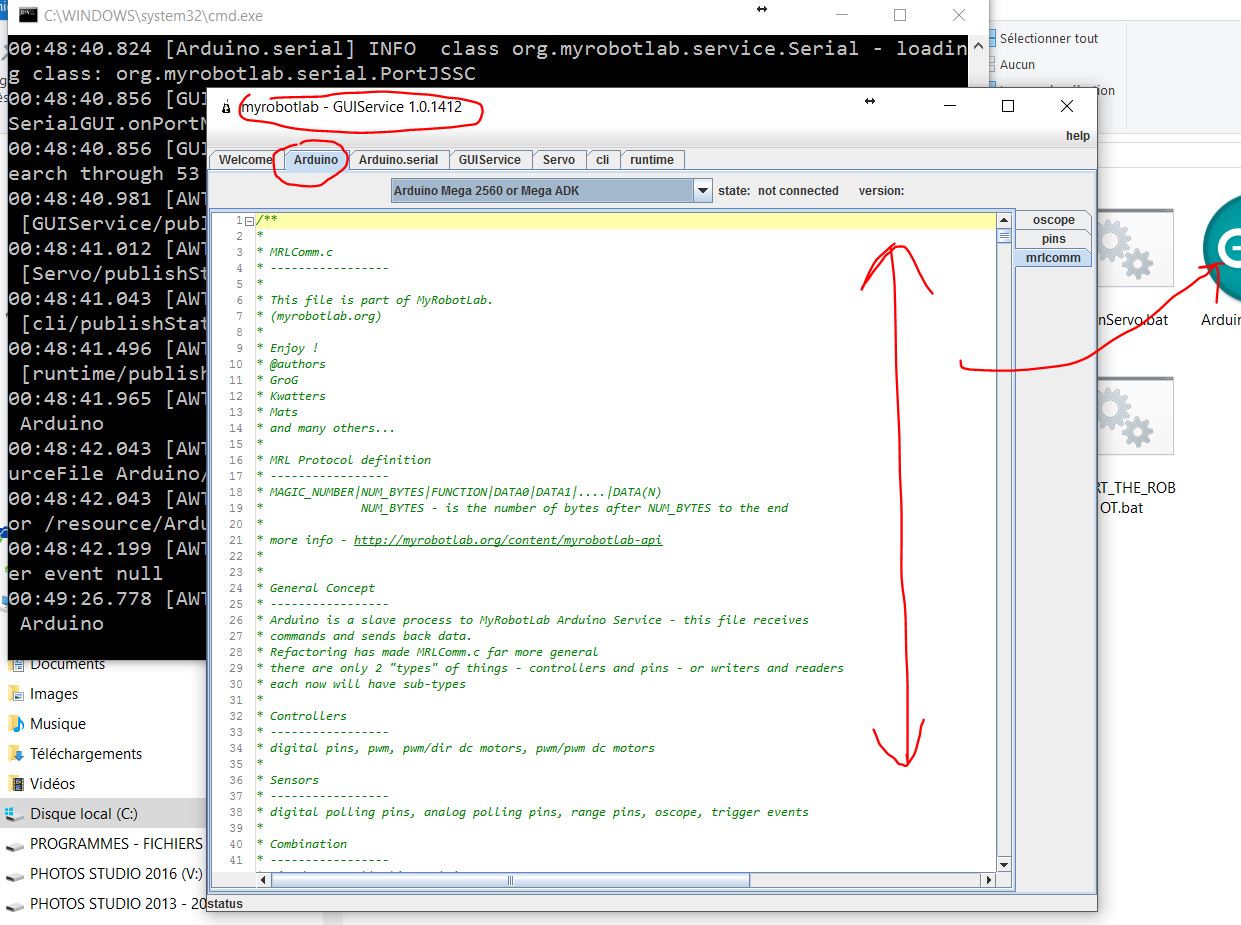Screen dimensions: 1241x925
Task: Click the code editor's up scroll arrow
Action: [1004, 220]
